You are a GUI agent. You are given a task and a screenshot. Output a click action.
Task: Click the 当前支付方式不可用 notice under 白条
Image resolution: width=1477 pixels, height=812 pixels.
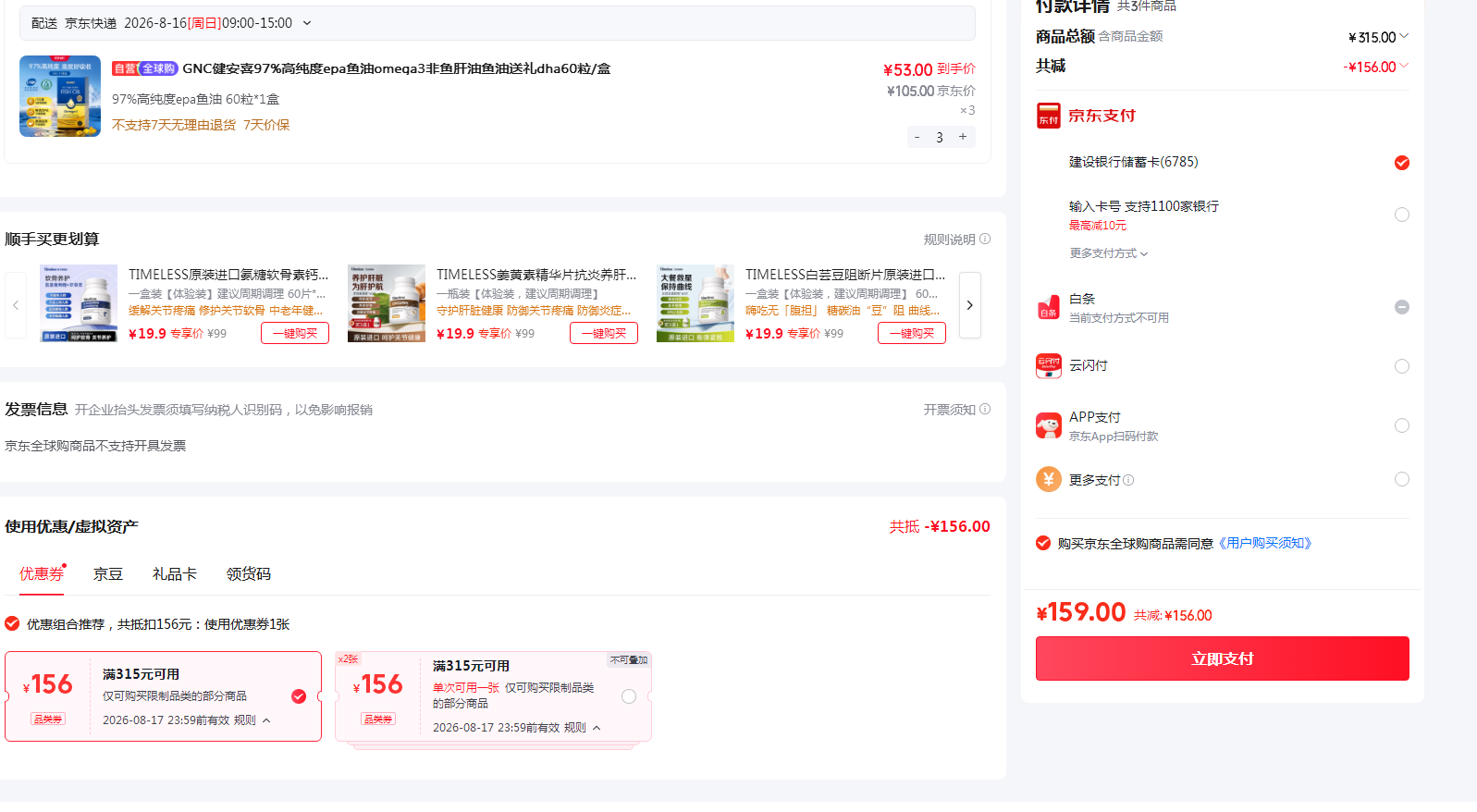[1119, 318]
